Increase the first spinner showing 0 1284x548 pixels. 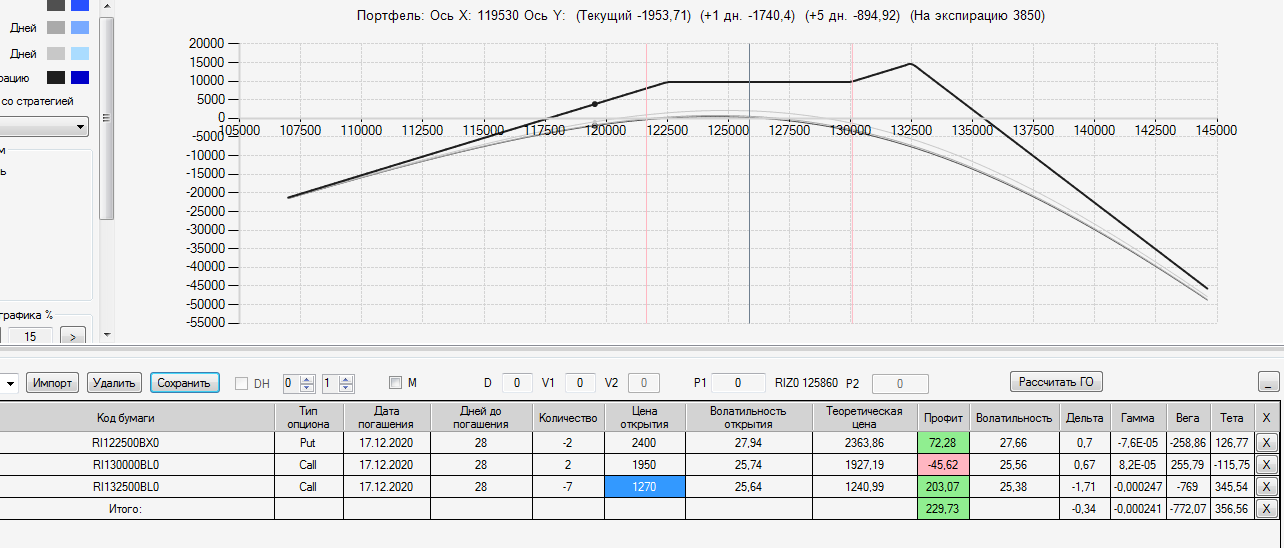306,378
